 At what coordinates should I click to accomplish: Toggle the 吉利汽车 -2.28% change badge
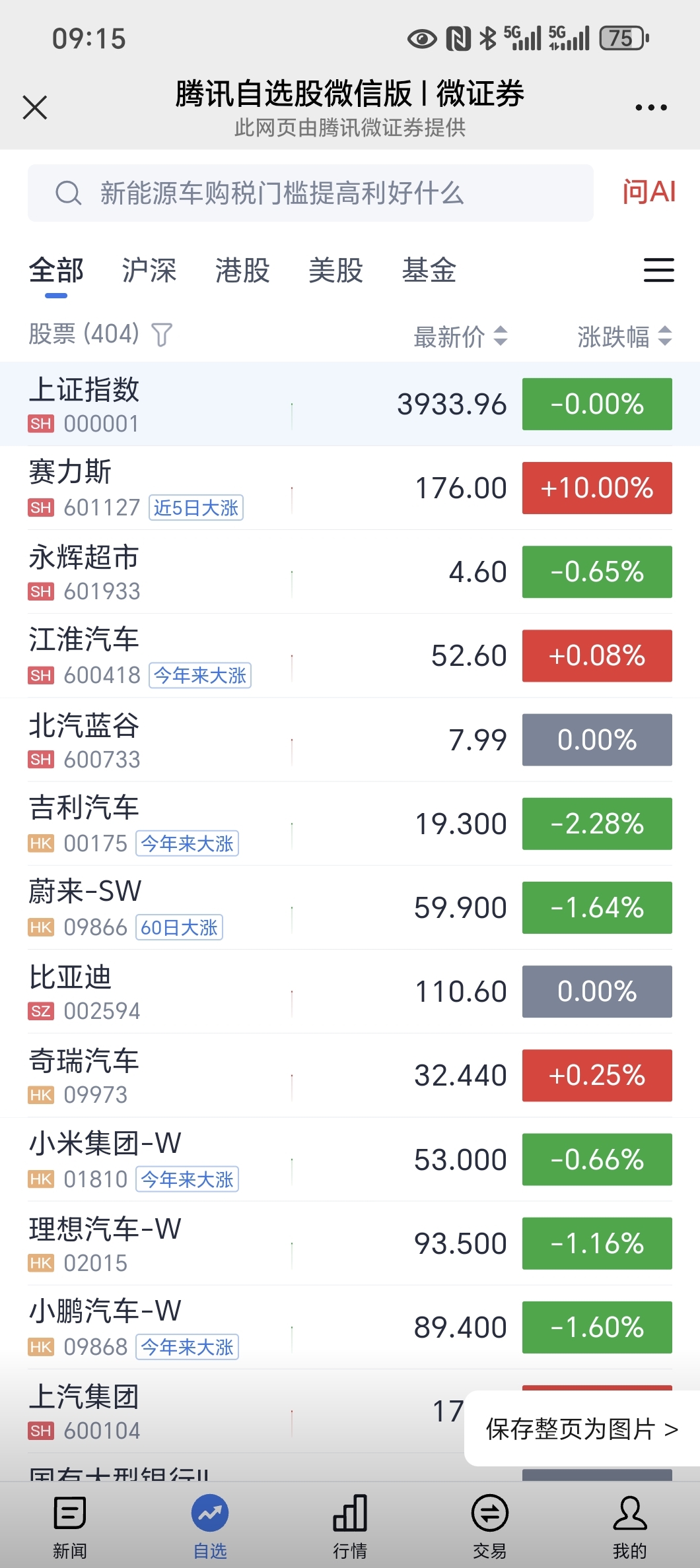597,824
